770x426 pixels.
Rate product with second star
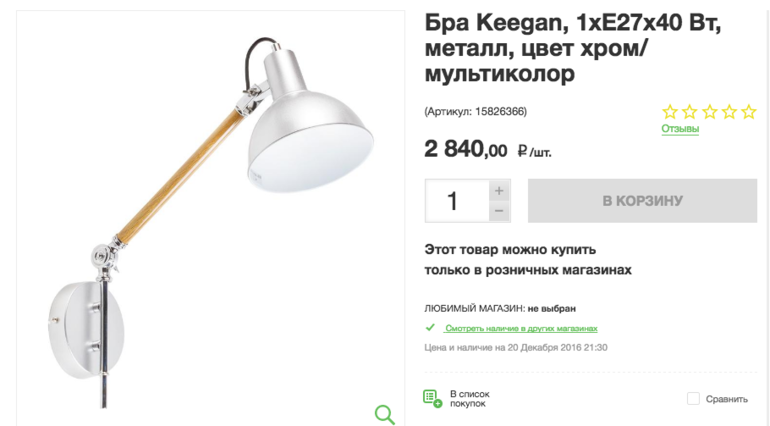(x=689, y=112)
